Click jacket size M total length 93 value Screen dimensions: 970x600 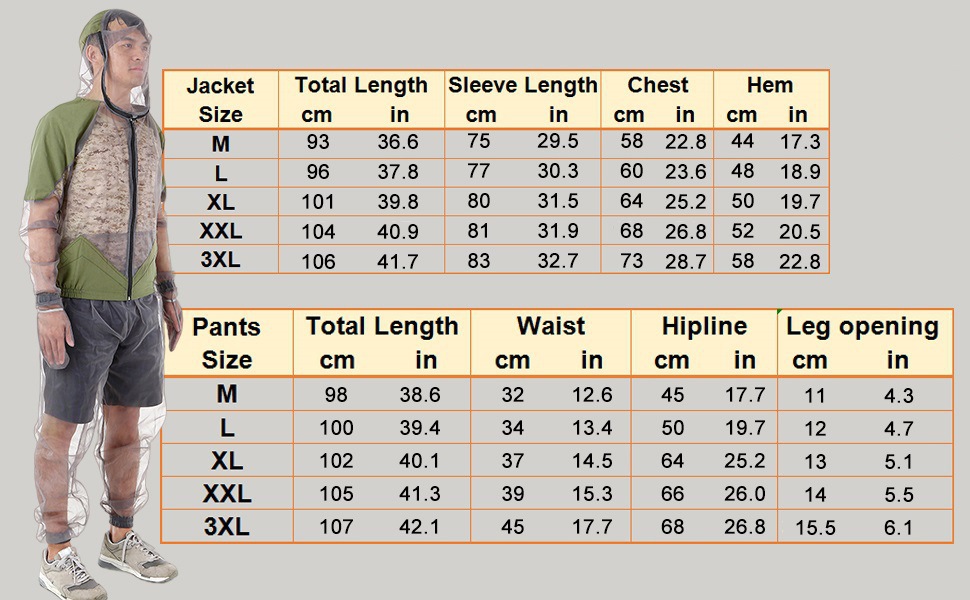[317, 143]
